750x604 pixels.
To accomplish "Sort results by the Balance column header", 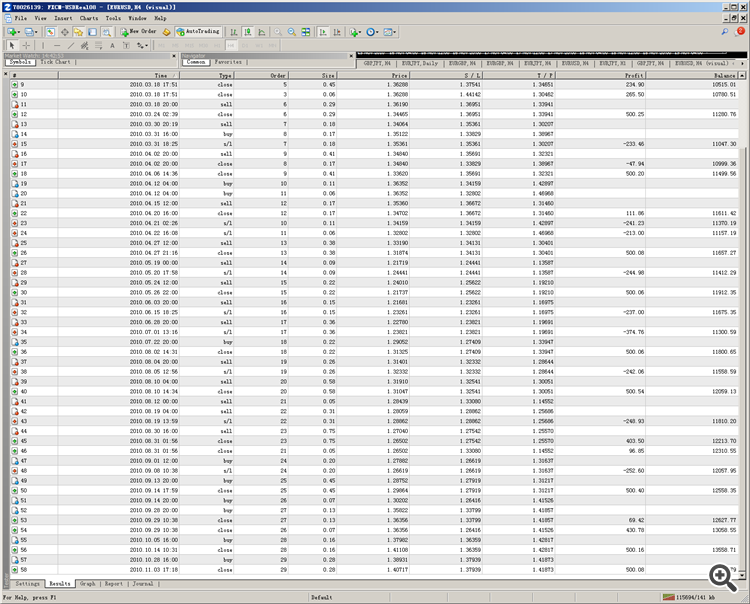I will pyautogui.click(x=692, y=76).
